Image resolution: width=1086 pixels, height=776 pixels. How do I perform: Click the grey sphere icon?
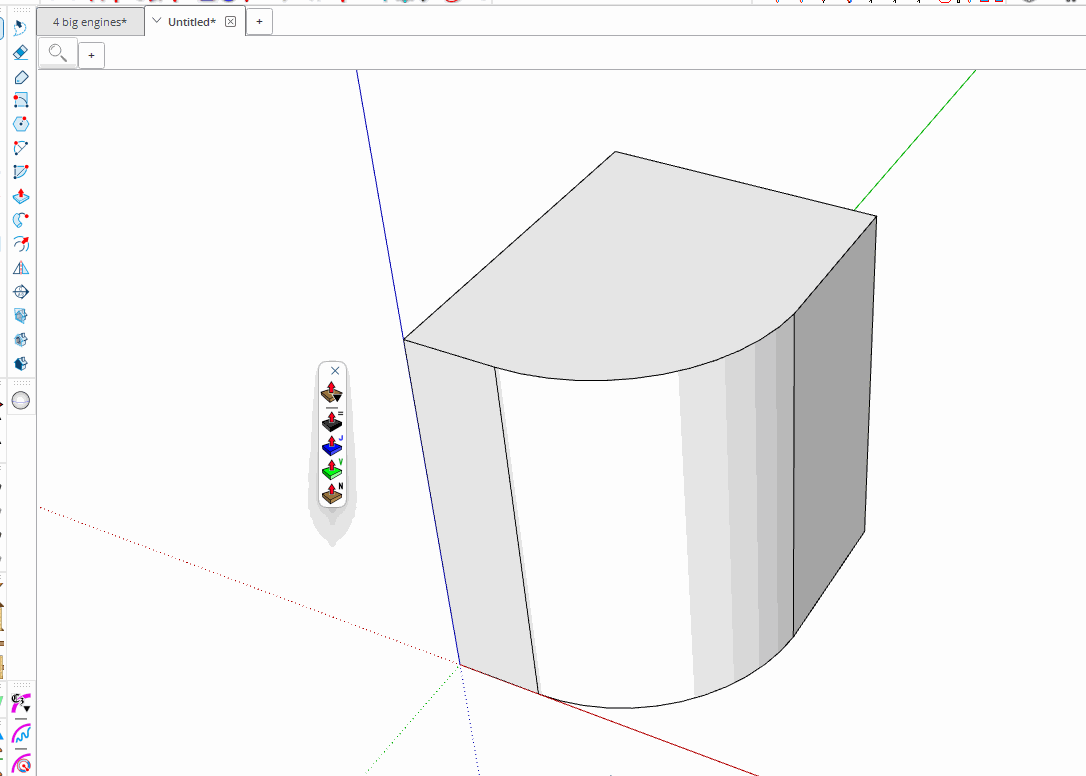(21, 400)
